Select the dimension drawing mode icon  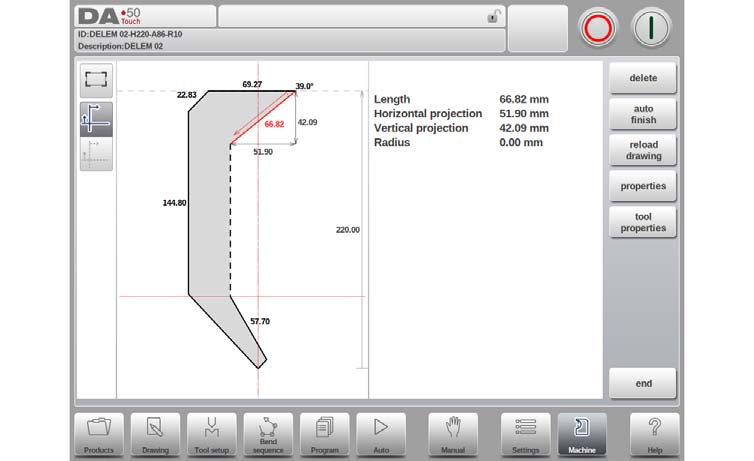[96, 119]
